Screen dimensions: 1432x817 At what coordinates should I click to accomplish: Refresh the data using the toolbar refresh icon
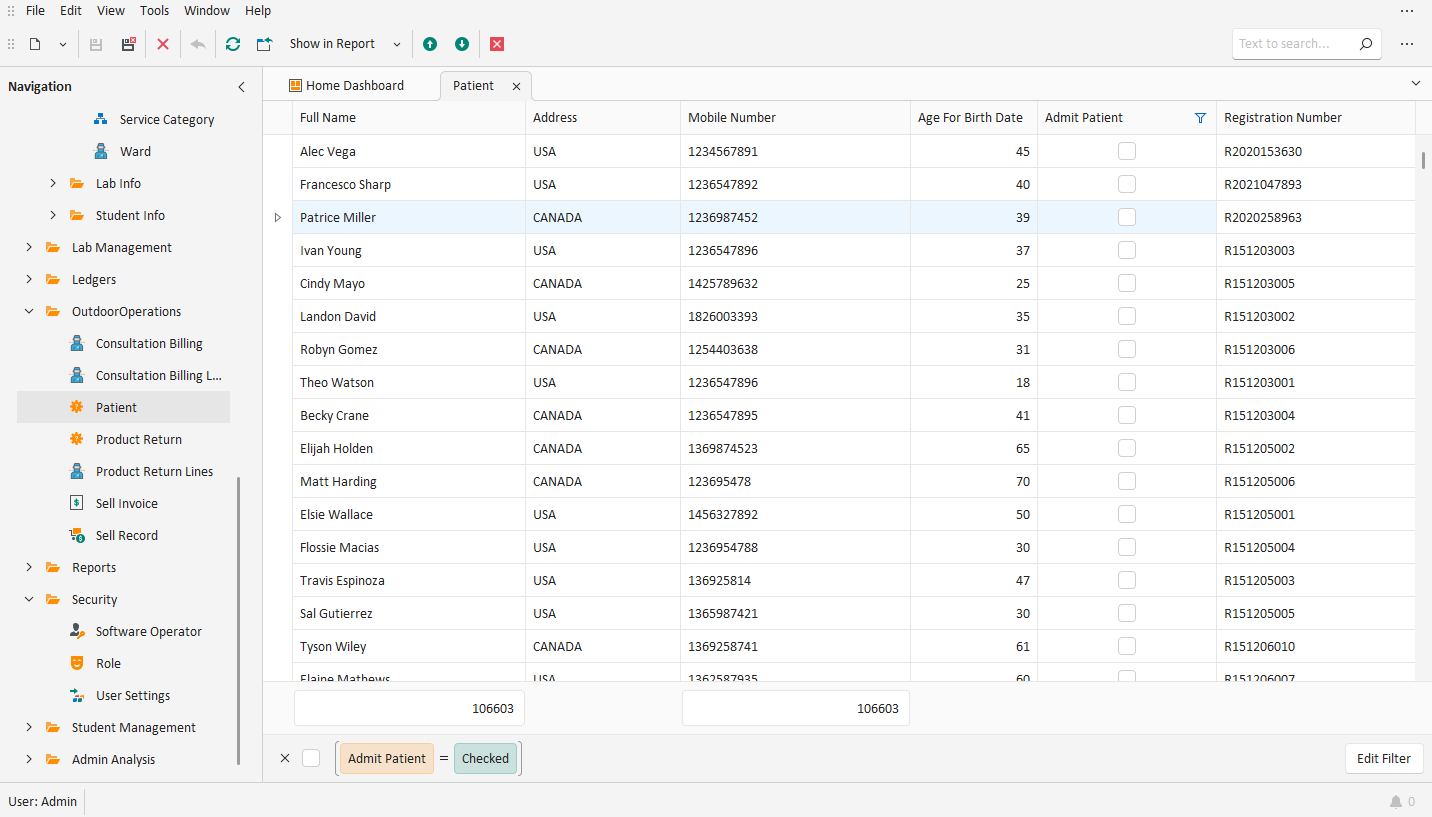pos(232,44)
